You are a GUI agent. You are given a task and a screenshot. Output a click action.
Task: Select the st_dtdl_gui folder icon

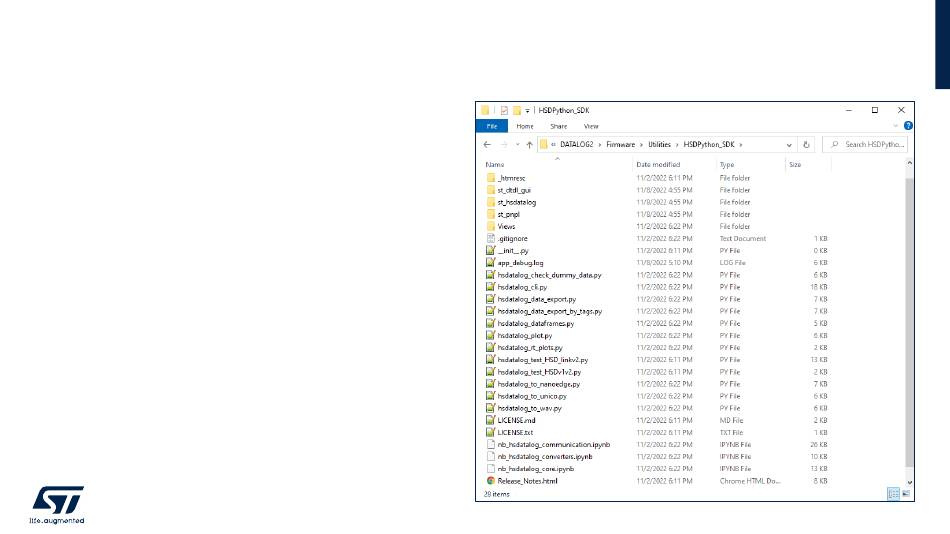point(491,190)
